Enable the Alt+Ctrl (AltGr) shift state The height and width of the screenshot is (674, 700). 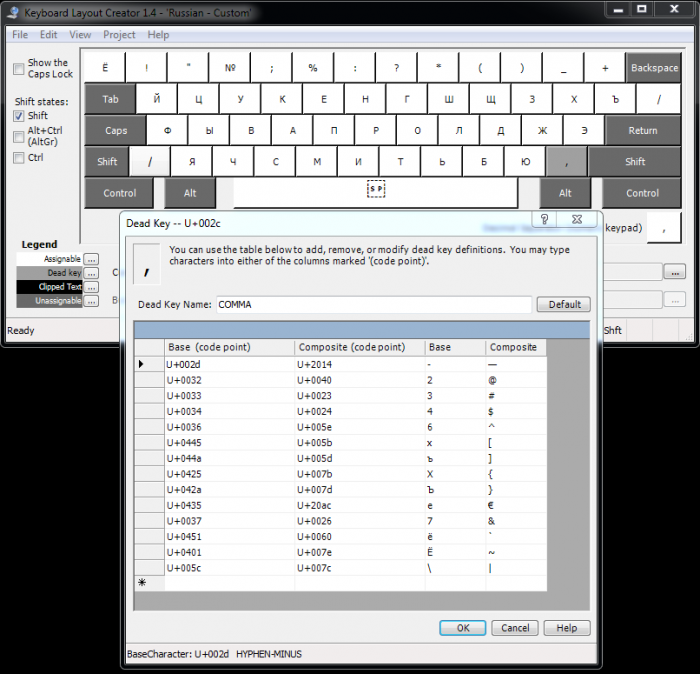(19, 137)
